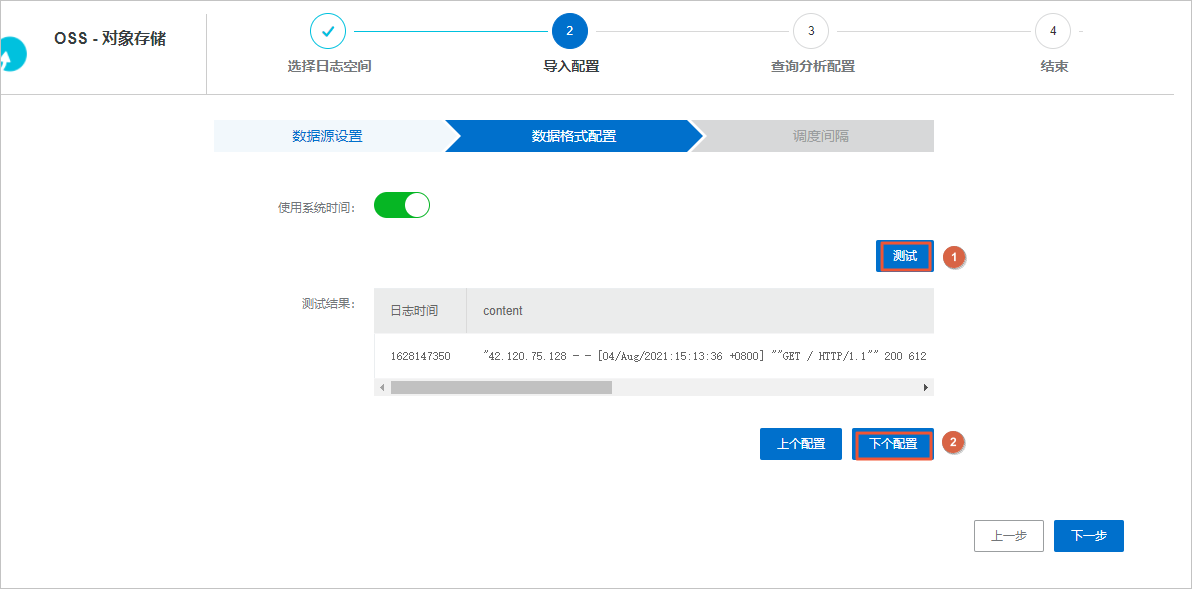
Task: Select the step 2 导入配置 circle
Action: pos(570,31)
